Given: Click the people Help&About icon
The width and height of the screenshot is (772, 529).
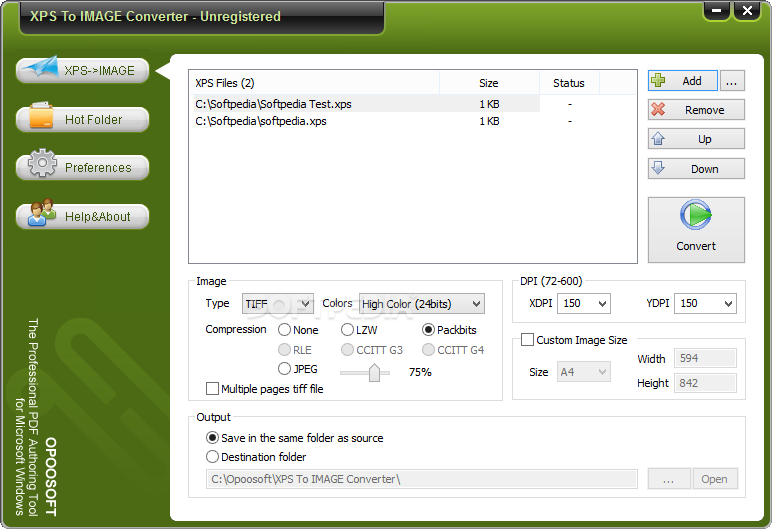Looking at the screenshot, I should pos(42,212).
